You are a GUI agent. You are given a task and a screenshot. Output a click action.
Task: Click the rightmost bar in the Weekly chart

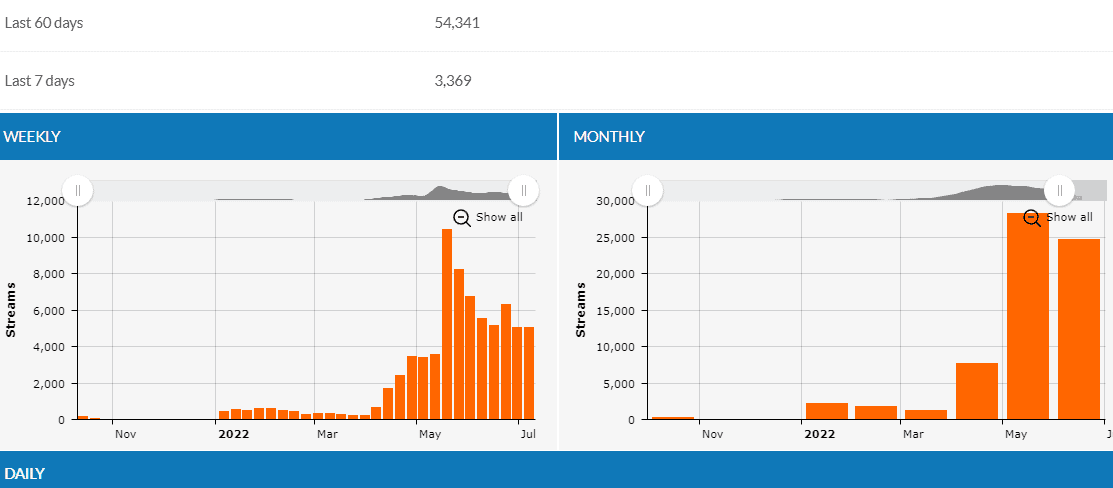pyautogui.click(x=530, y=373)
